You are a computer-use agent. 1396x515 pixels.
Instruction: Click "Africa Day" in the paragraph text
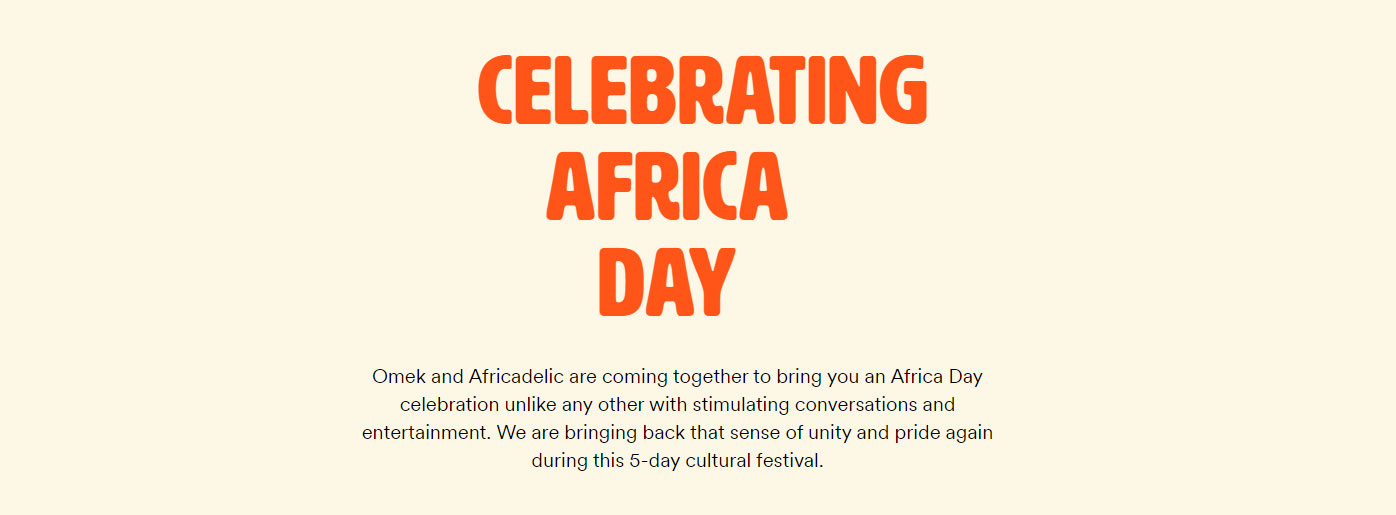(937, 377)
